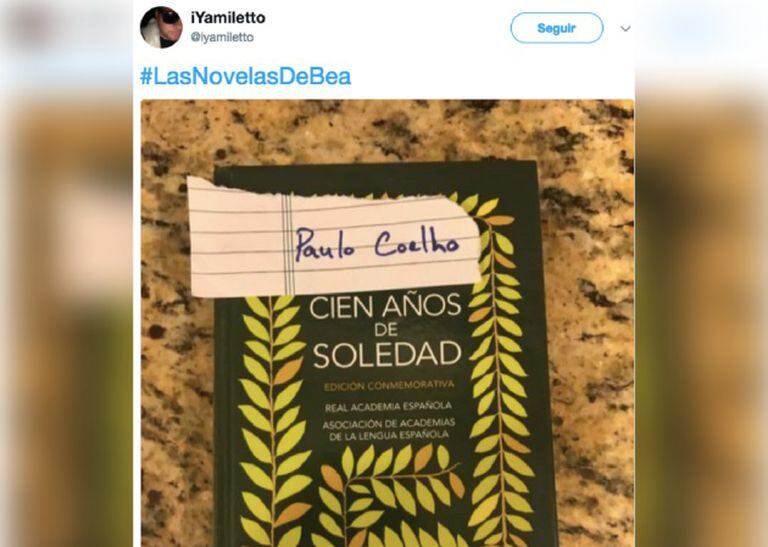Click the handwritten Paulo Coelho note
The image size is (768, 547).
pos(377,242)
